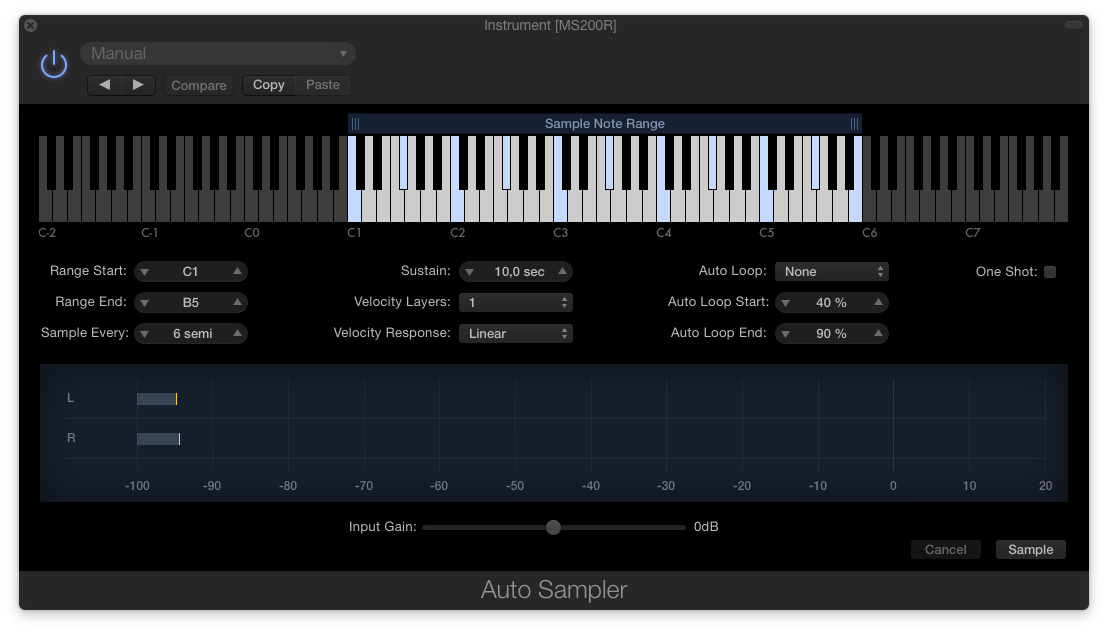Decrease Auto Loop End with down arrow
Image resolution: width=1108 pixels, height=633 pixels.
(785, 334)
